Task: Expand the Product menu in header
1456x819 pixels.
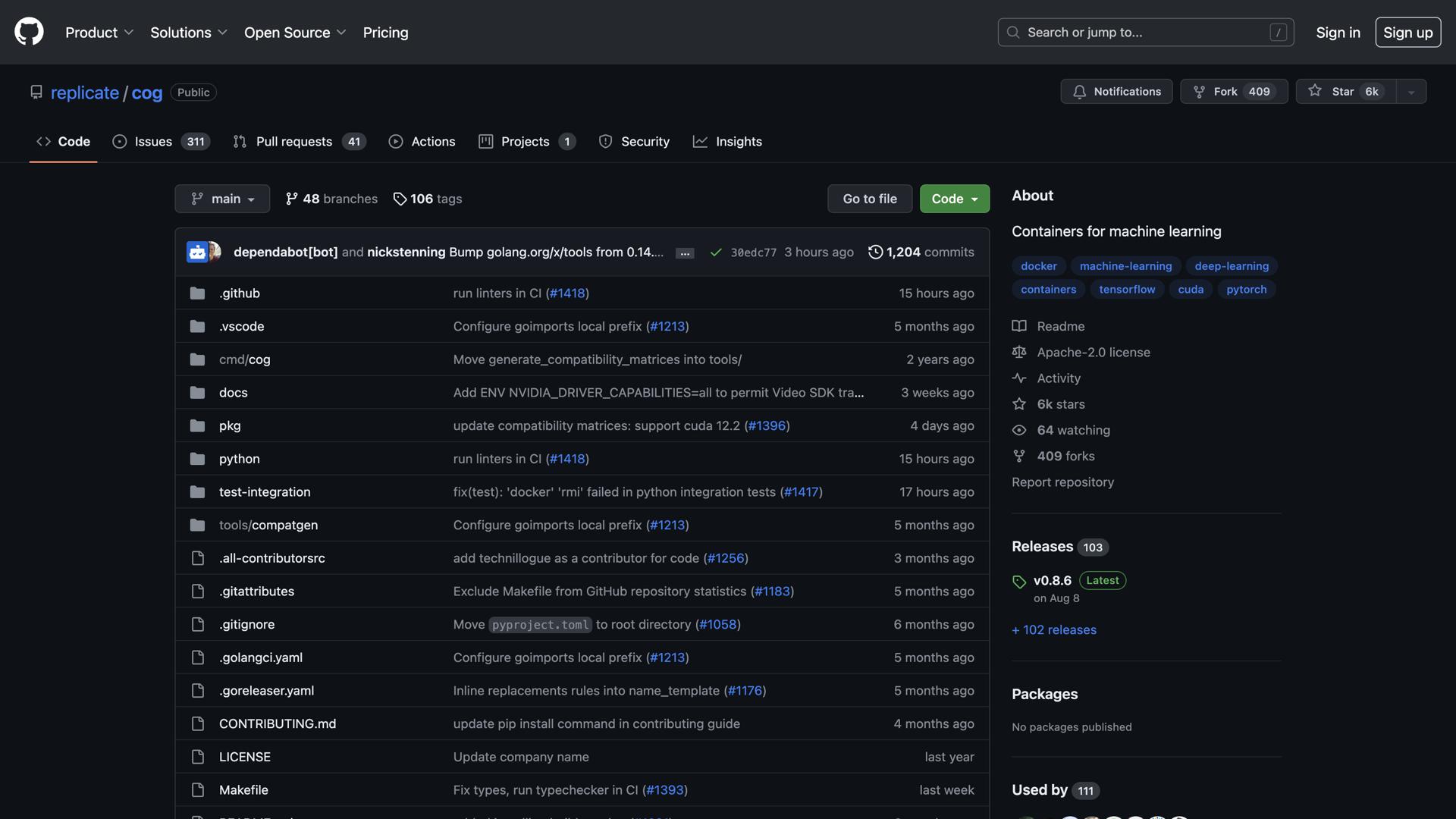Action: point(99,33)
